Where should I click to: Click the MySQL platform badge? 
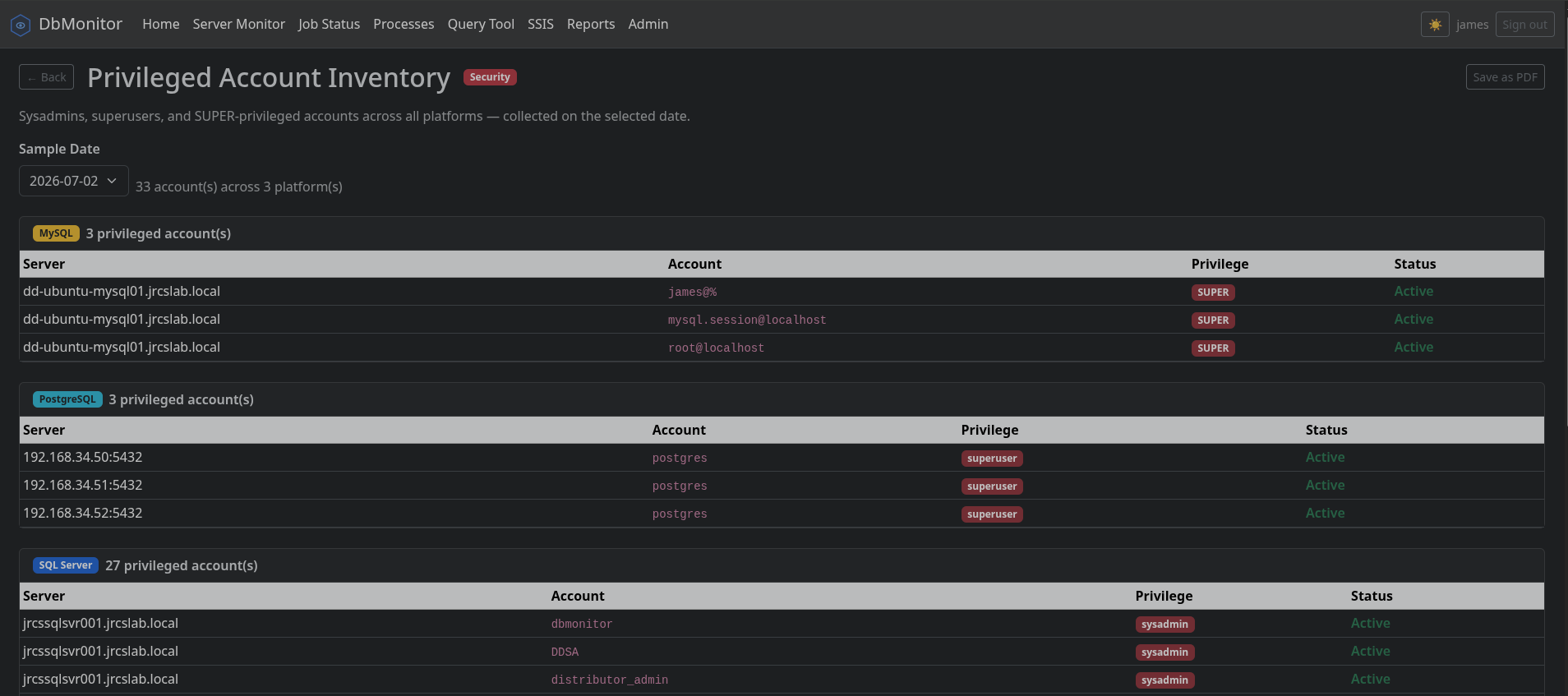click(56, 233)
